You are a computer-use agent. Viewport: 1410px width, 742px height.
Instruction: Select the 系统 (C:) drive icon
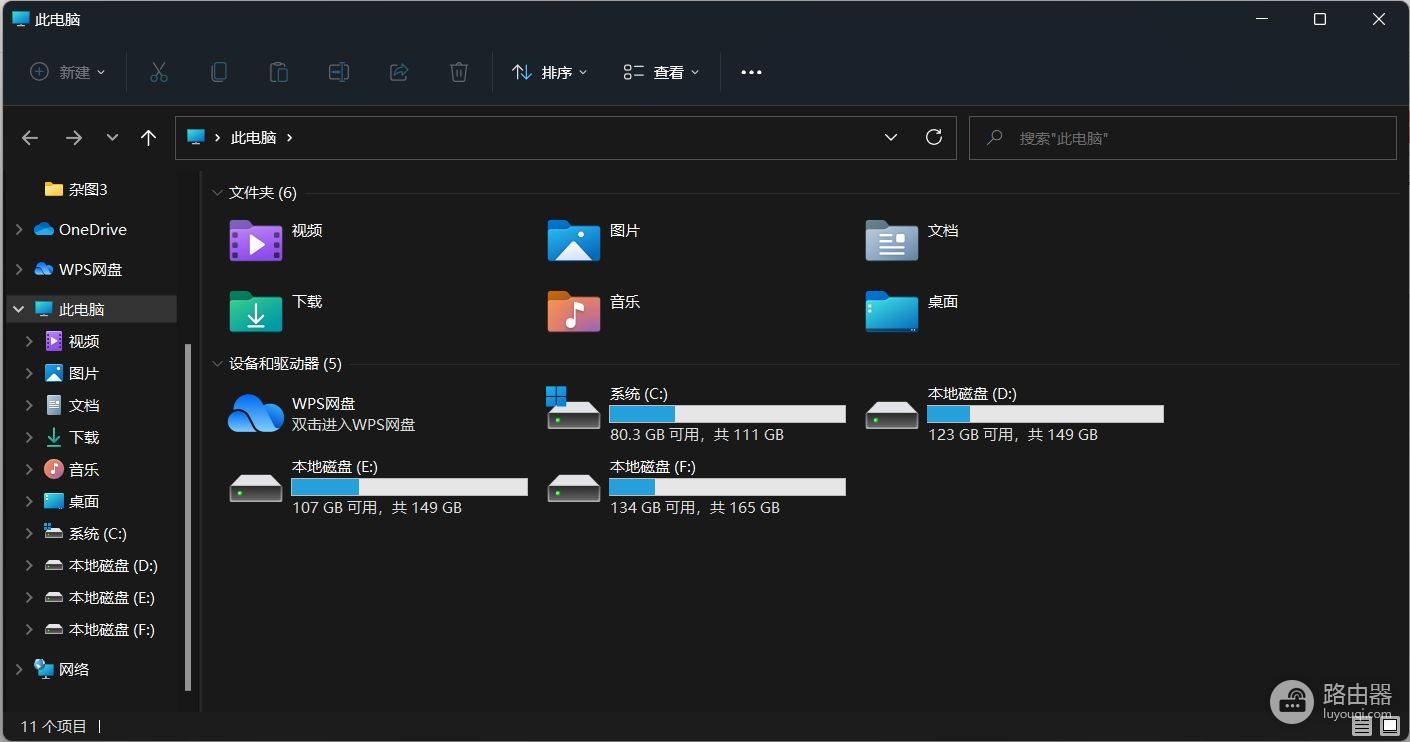[573, 409]
